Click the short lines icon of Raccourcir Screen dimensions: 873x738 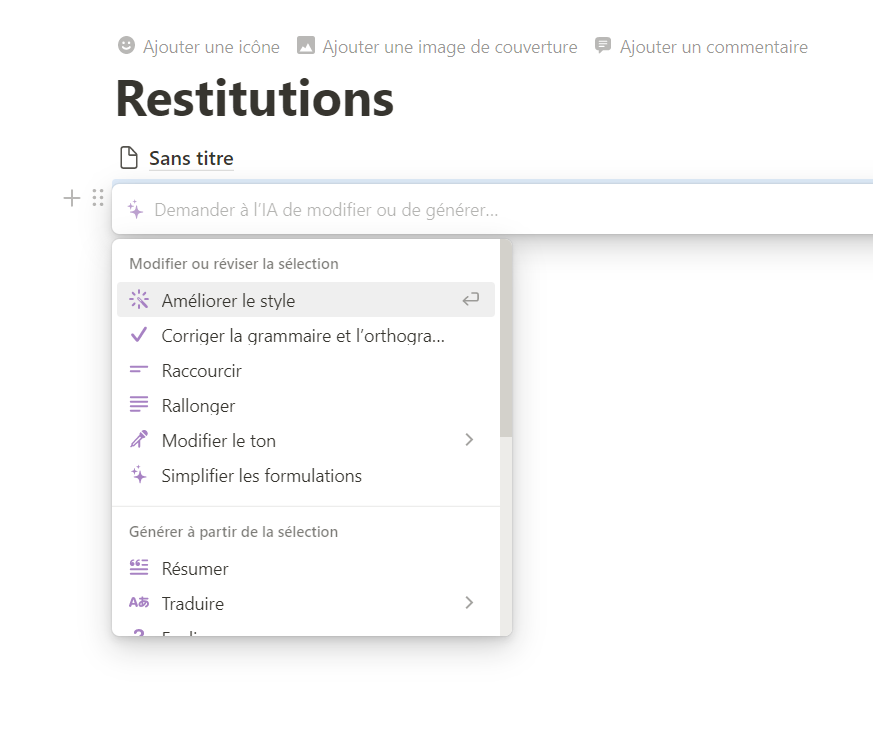point(139,369)
